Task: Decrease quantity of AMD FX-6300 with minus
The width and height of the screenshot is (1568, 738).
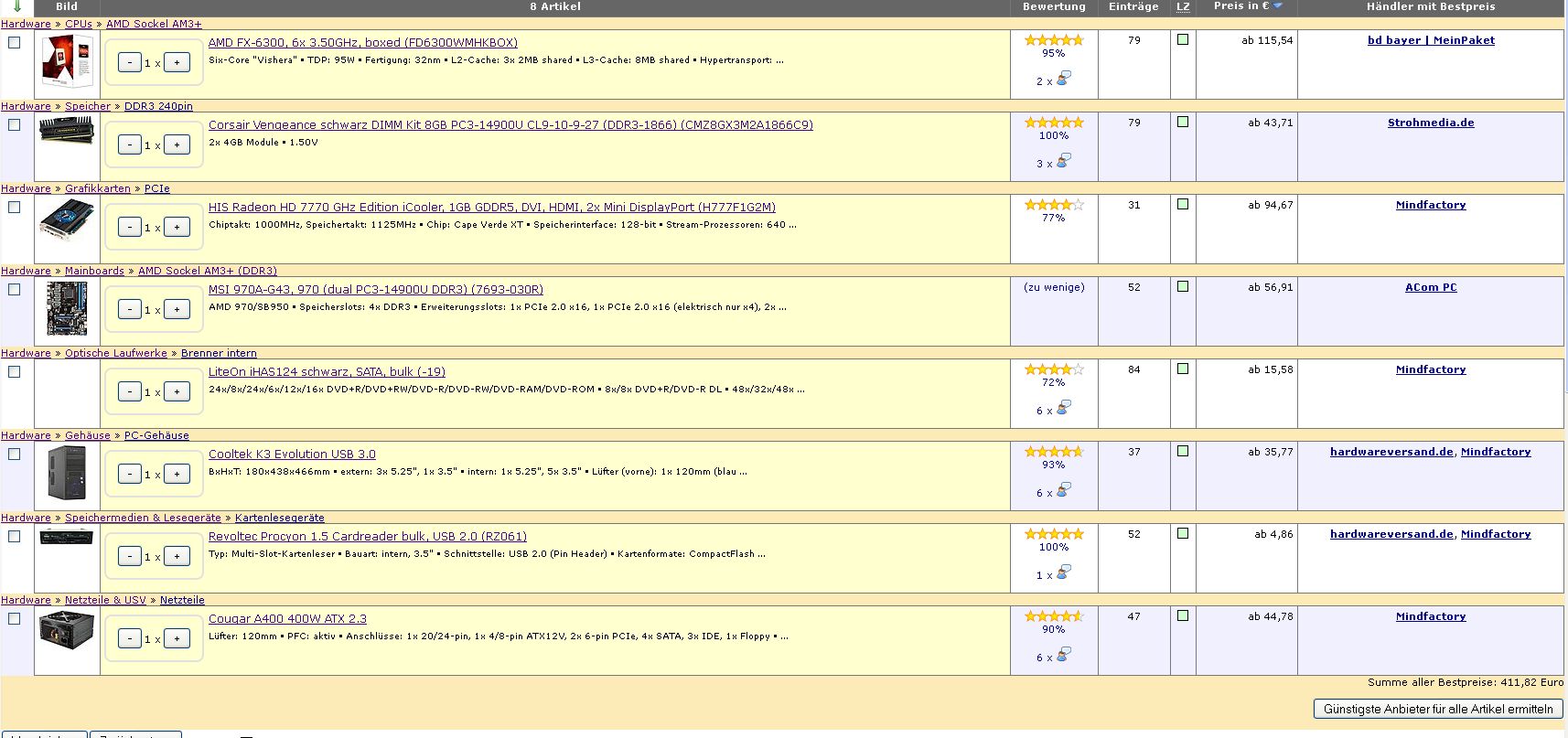Action: click(x=130, y=62)
